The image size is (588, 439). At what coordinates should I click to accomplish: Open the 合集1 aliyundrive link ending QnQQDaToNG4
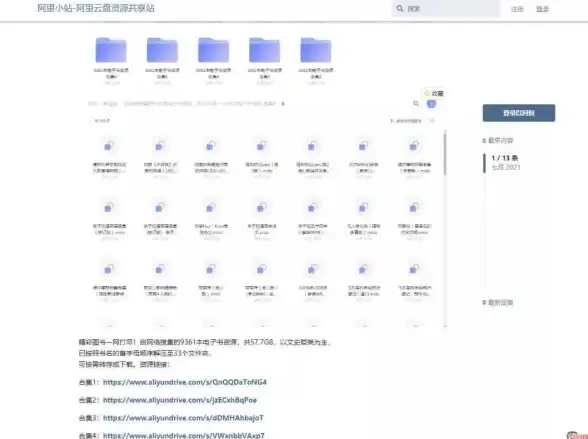coord(185,382)
